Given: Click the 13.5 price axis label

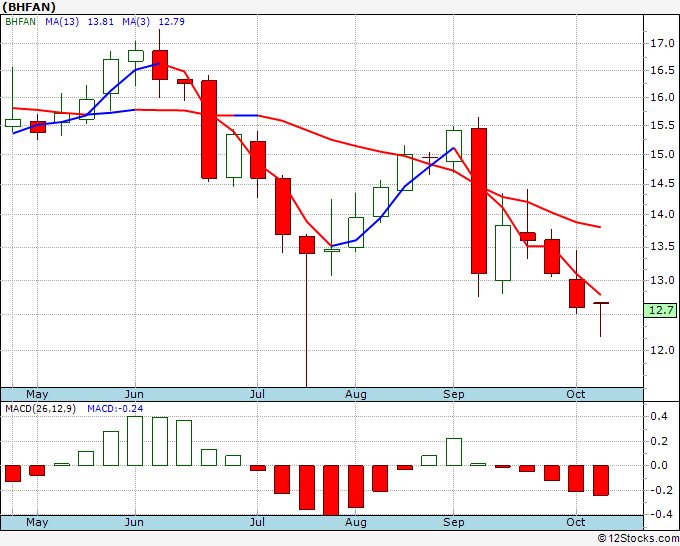Looking at the screenshot, I should click(662, 247).
